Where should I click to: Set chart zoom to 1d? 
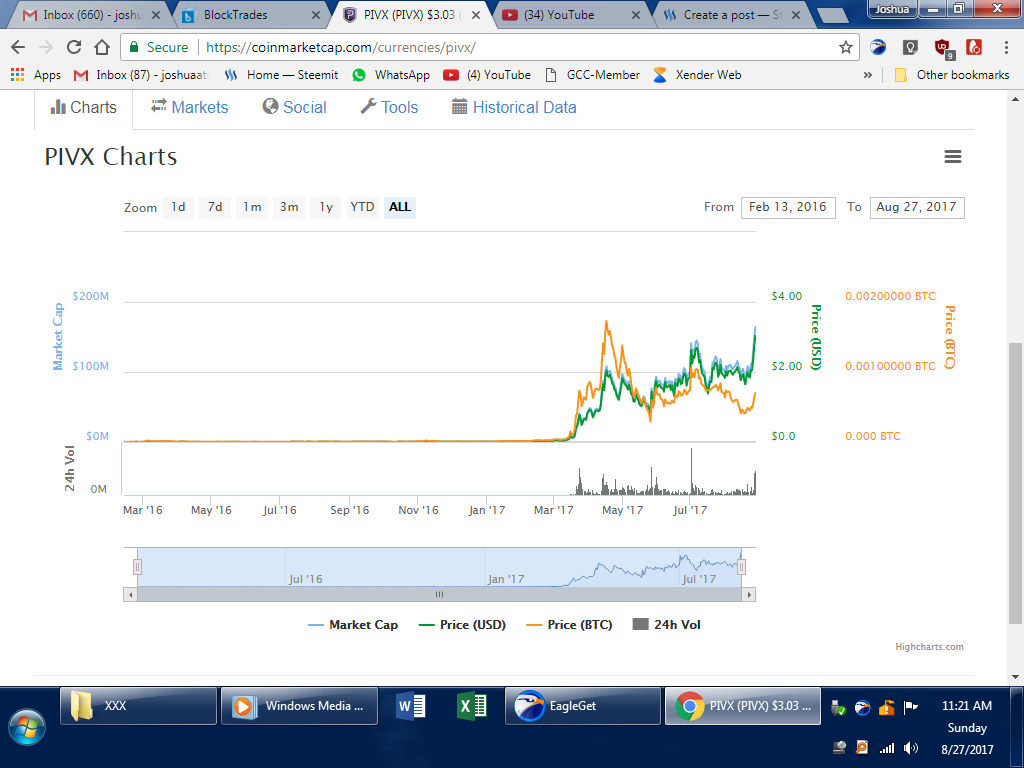pos(178,207)
